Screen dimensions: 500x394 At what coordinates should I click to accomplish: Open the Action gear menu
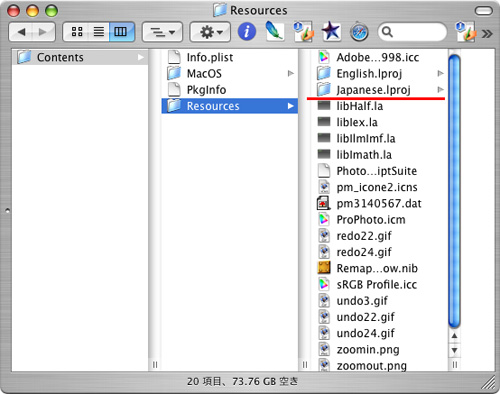click(x=210, y=32)
